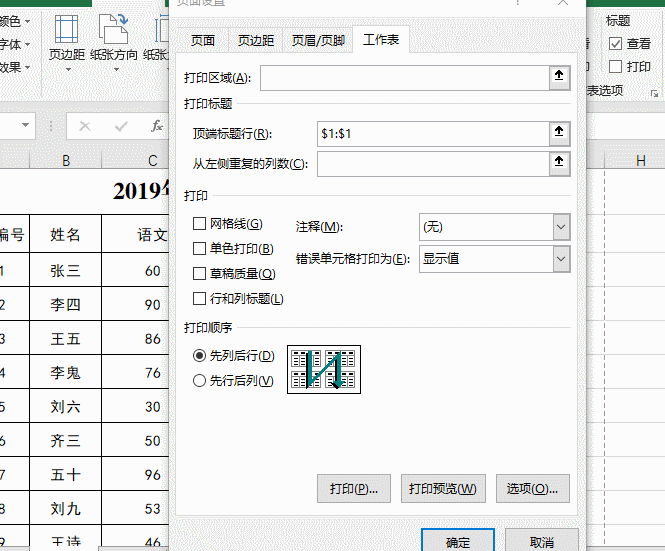The height and width of the screenshot is (551, 665).
Task: Click the formula bar cancel X icon
Action: [85, 126]
